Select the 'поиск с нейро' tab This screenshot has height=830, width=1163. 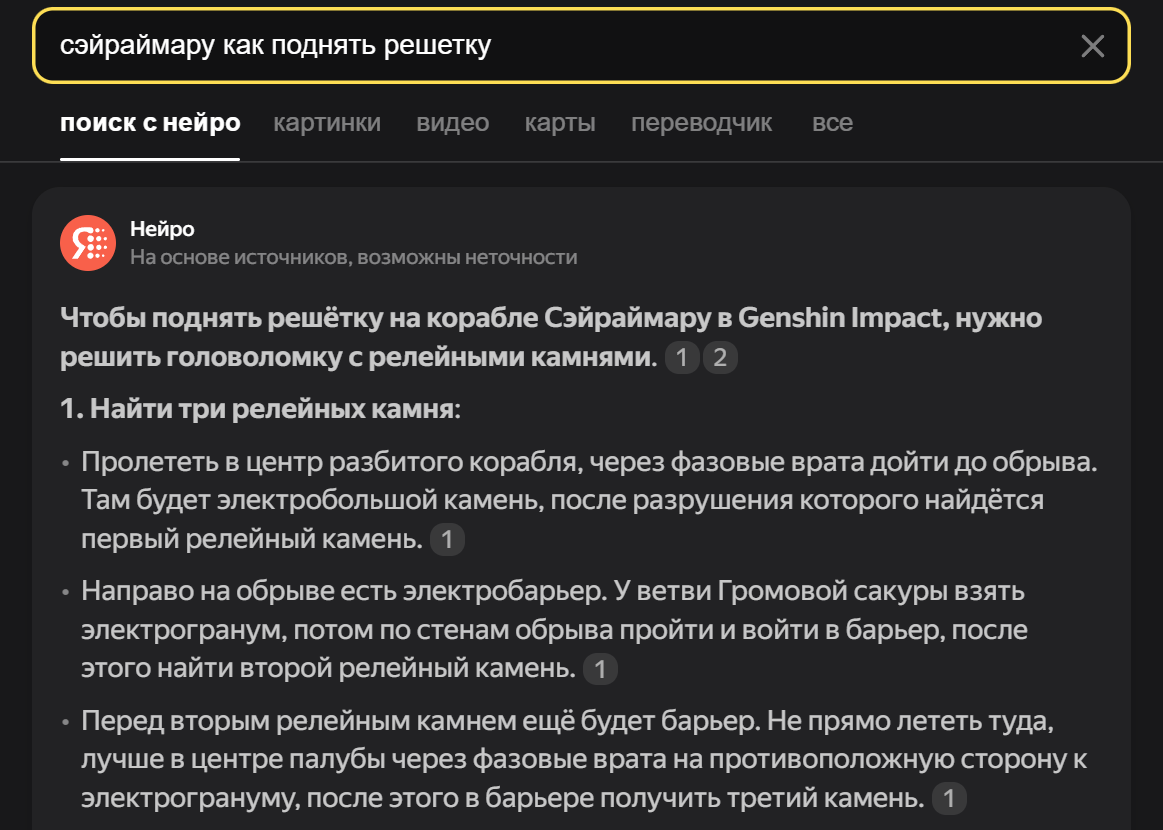(150, 123)
